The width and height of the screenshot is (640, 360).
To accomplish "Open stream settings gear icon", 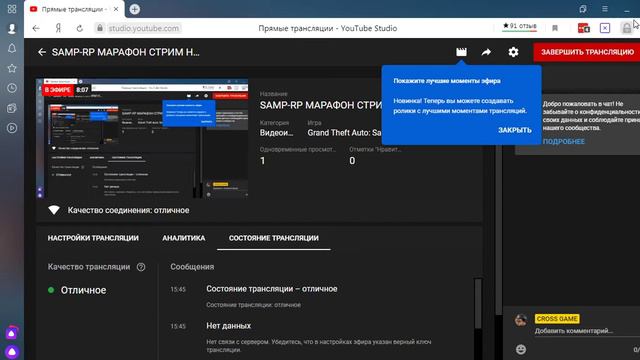I will 513,52.
